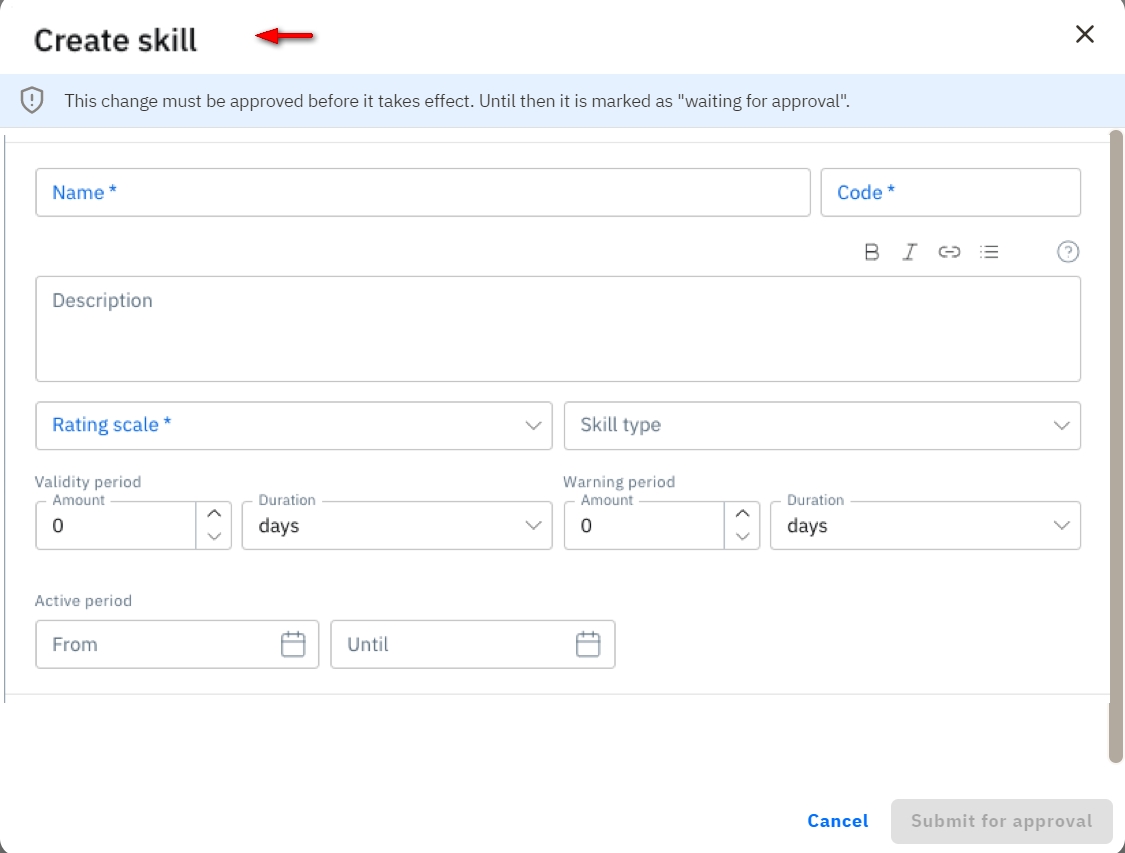Open the Skill type dropdown
This screenshot has width=1125, height=853.
click(x=821, y=426)
